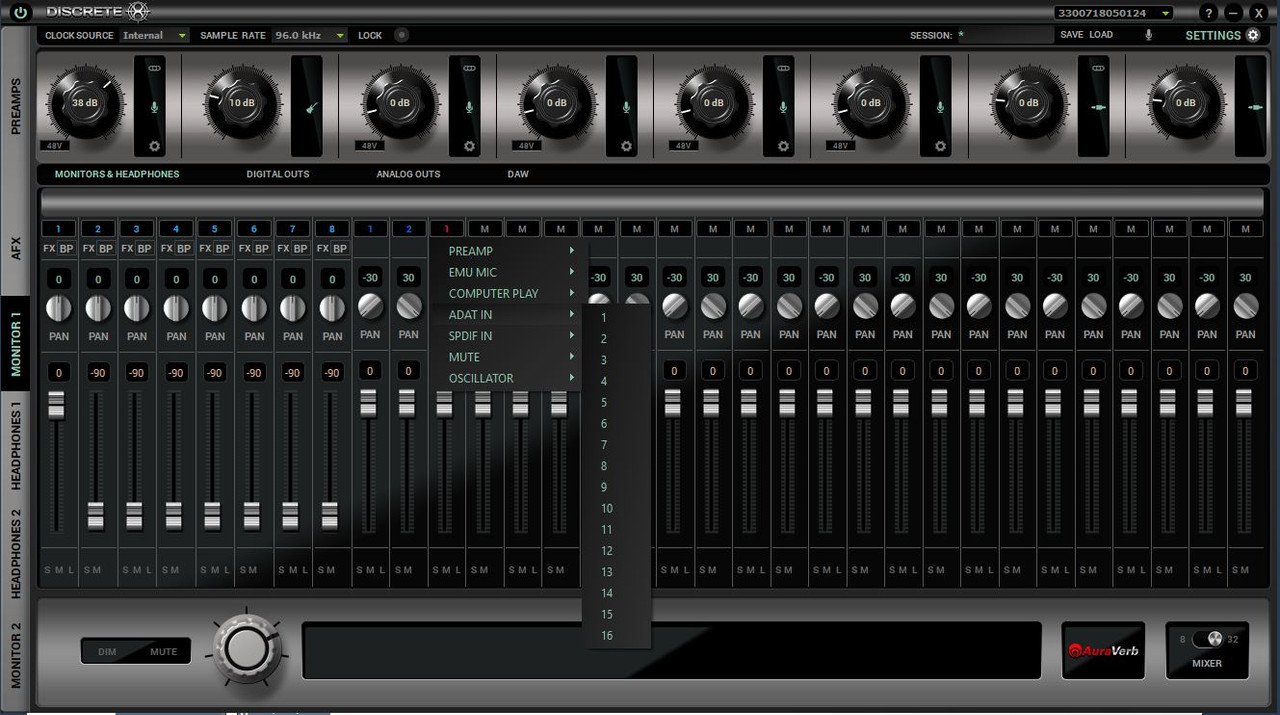Toggle BP bypass on mixer channel 2

[106, 248]
